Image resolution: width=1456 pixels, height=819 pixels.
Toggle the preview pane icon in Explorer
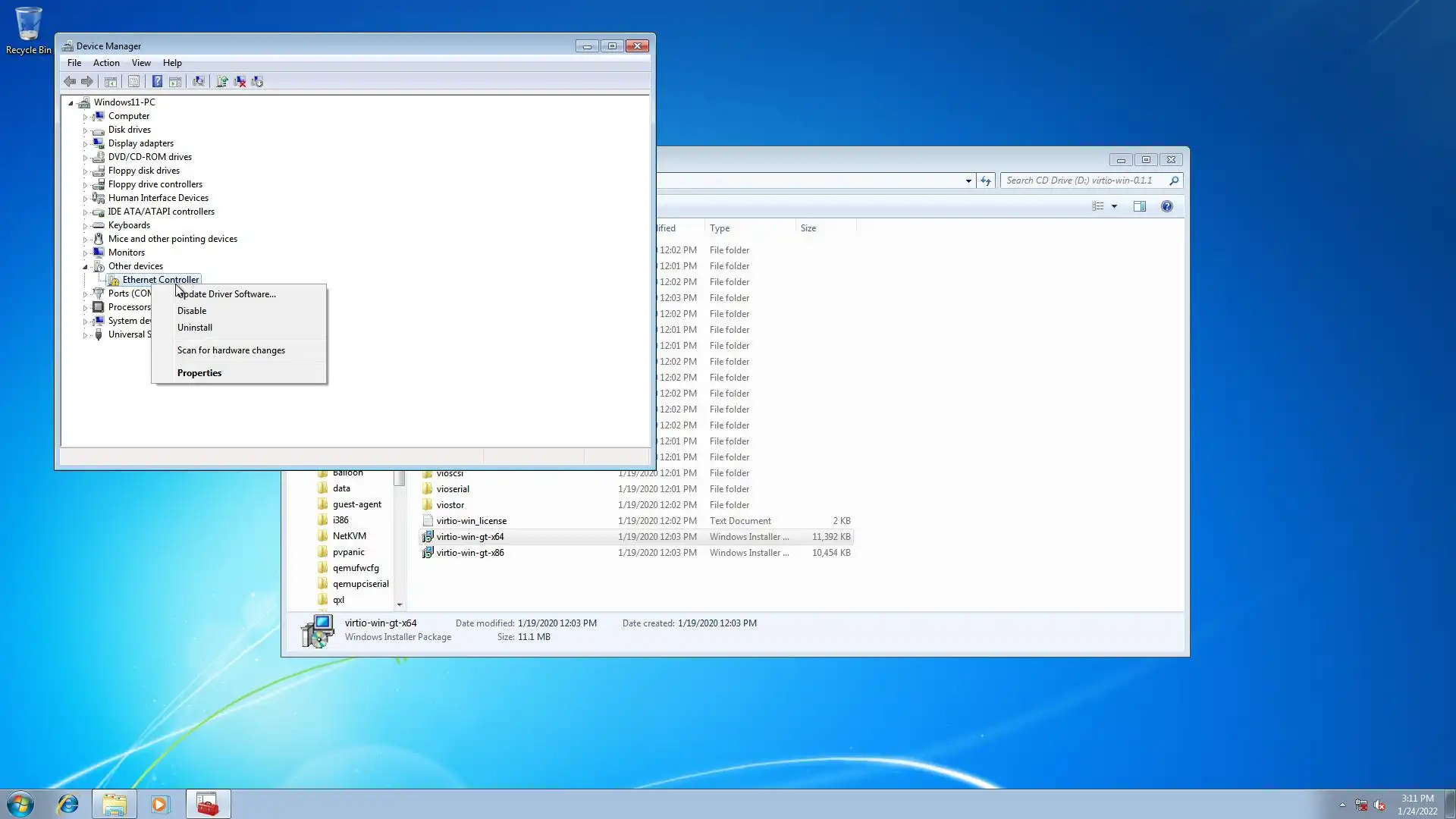[1139, 206]
